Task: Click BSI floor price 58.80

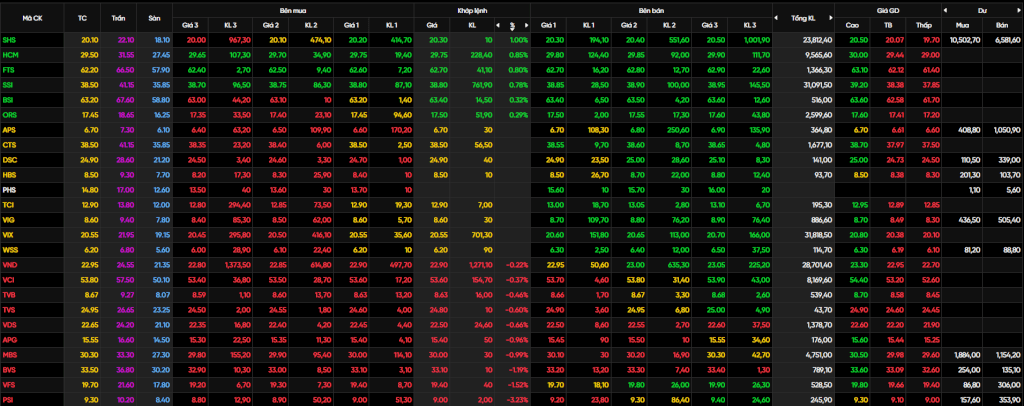Action: [162, 100]
